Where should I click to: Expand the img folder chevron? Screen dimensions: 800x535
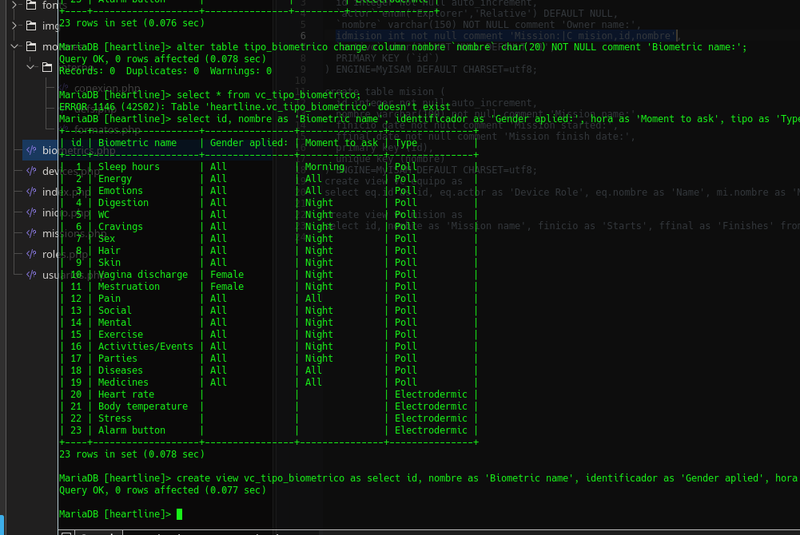pyautogui.click(x=14, y=26)
